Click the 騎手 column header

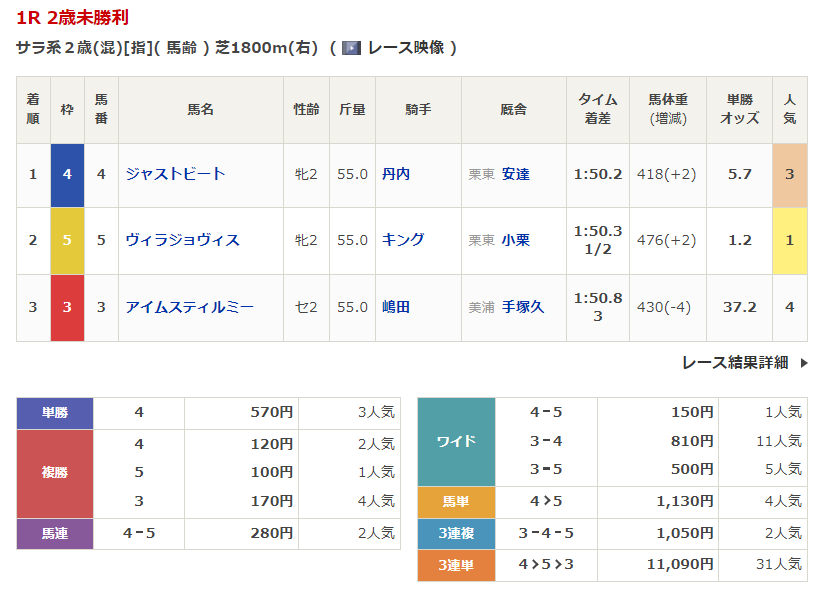(418, 109)
